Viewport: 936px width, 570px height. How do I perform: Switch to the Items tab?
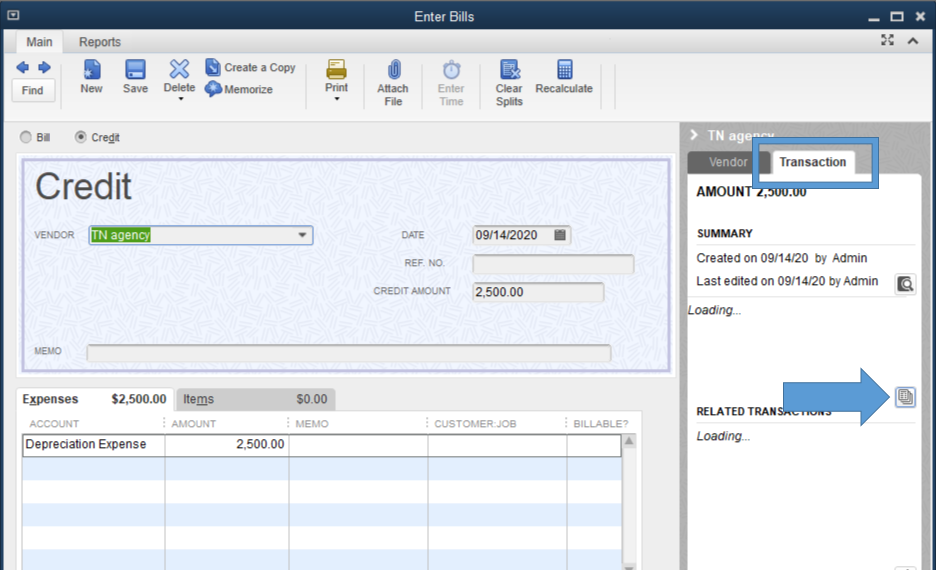pos(255,399)
